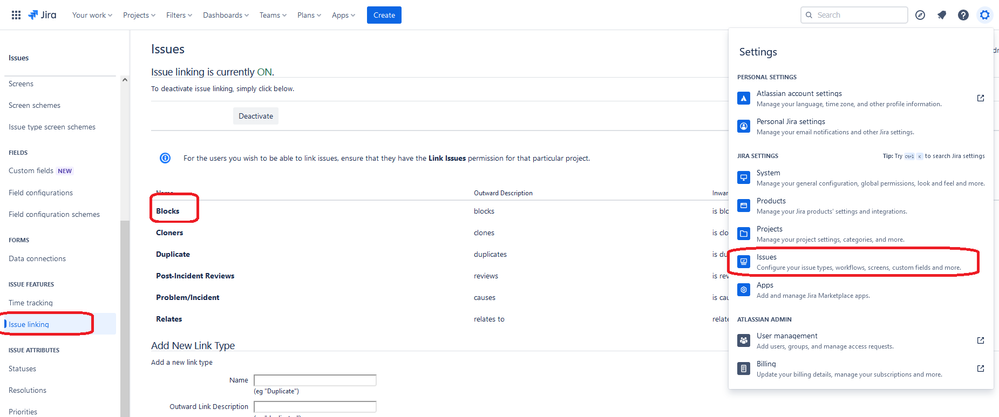
Task: Expand the Projects dropdown menu
Action: pyautogui.click(x=140, y=15)
